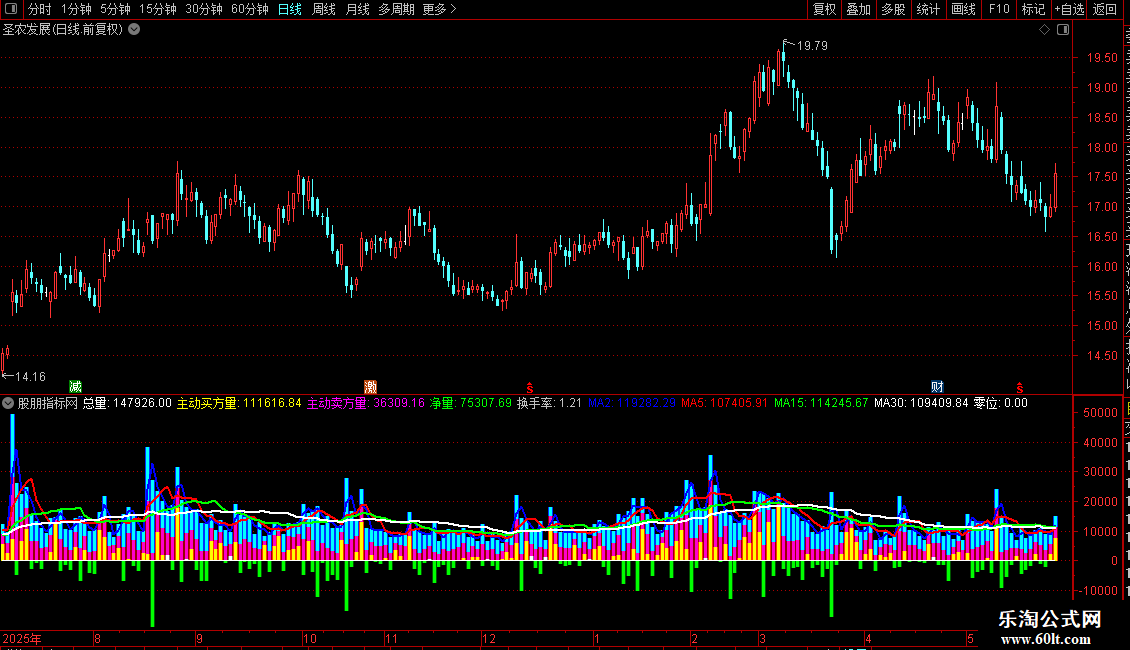Click month 2 on the time axis
1130x650 pixels.
694,638
